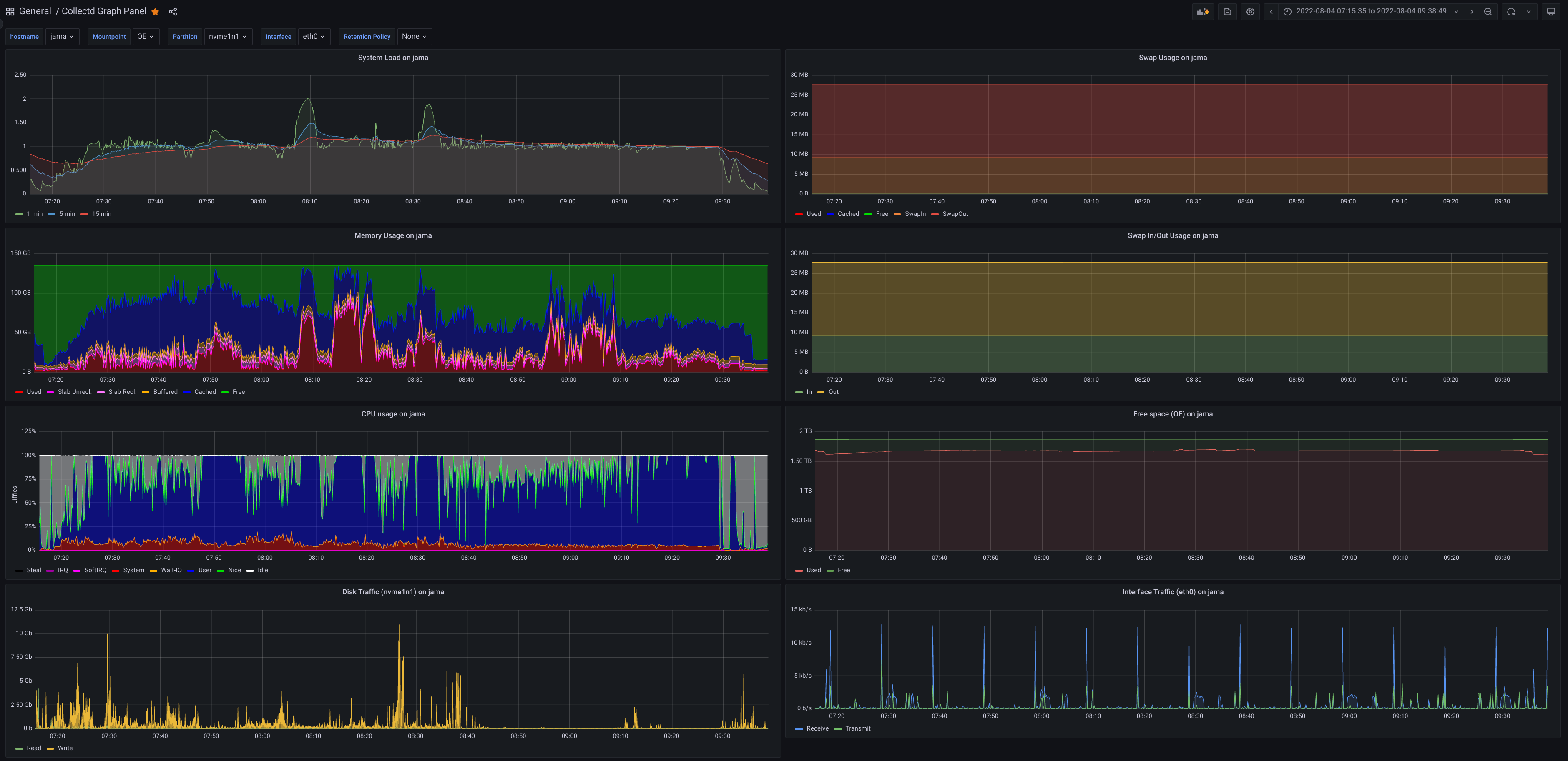Toggle Idle series in CPU usage legend
The height and width of the screenshot is (761, 1568).
(262, 571)
